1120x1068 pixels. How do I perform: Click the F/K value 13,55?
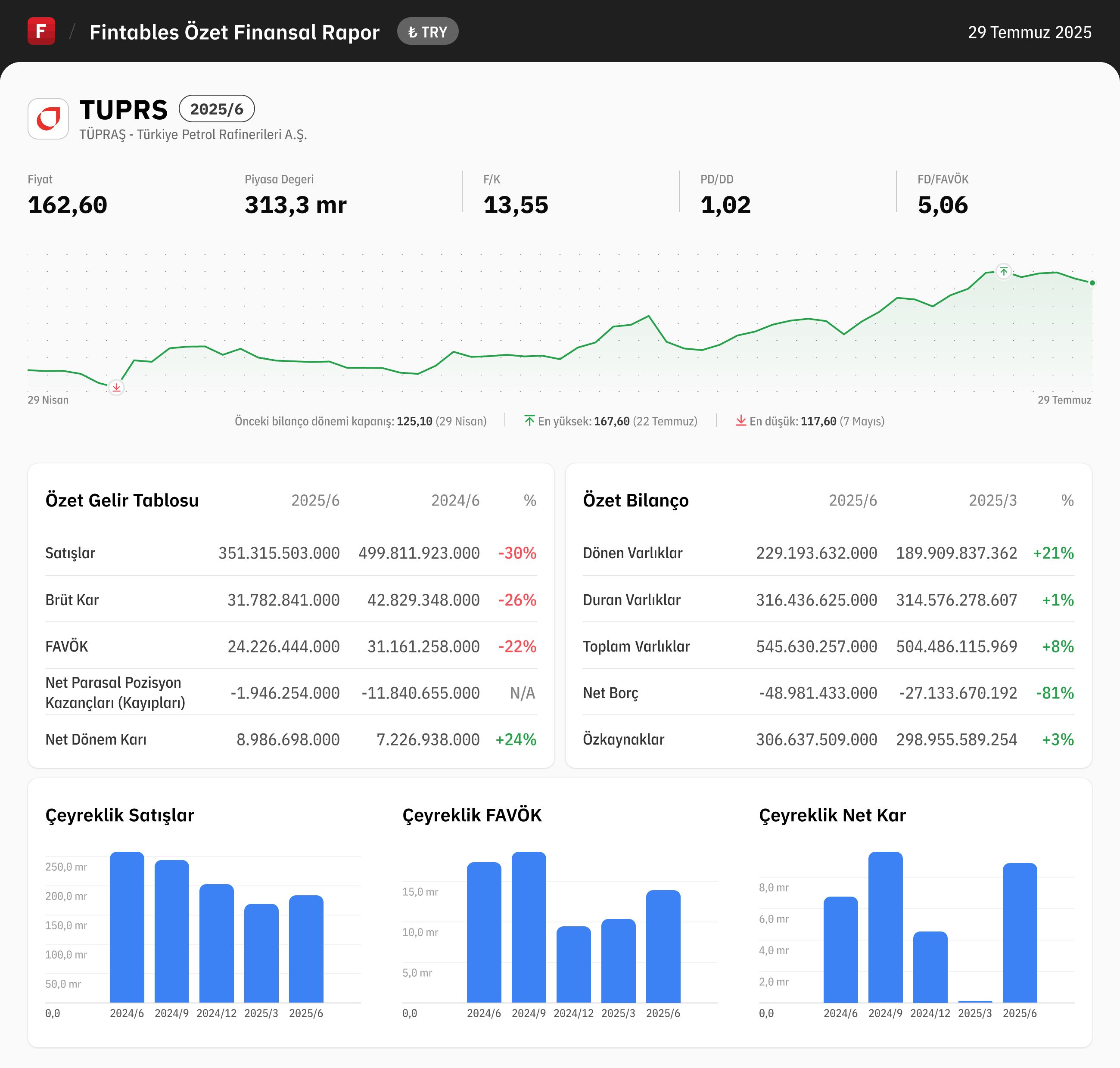(516, 205)
